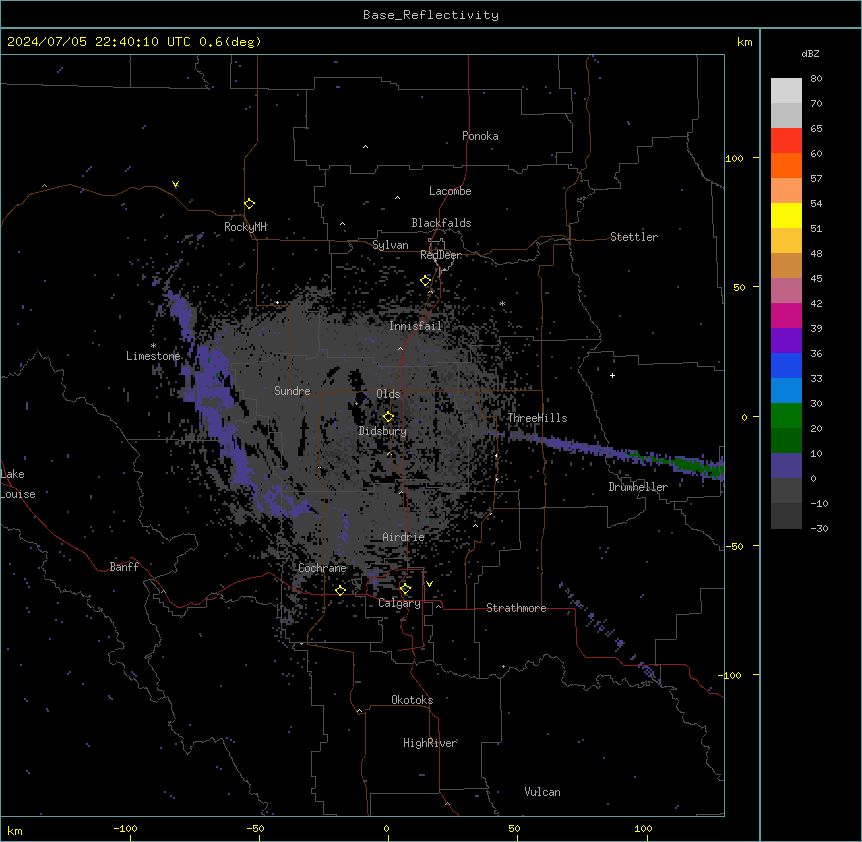Click the Airdrie city label
This screenshot has height=842, width=862.
pos(404,537)
